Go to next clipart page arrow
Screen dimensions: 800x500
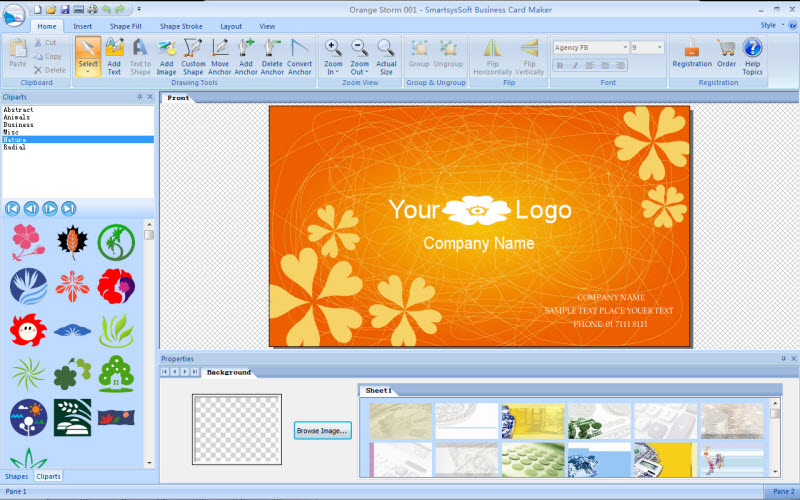[x=50, y=208]
